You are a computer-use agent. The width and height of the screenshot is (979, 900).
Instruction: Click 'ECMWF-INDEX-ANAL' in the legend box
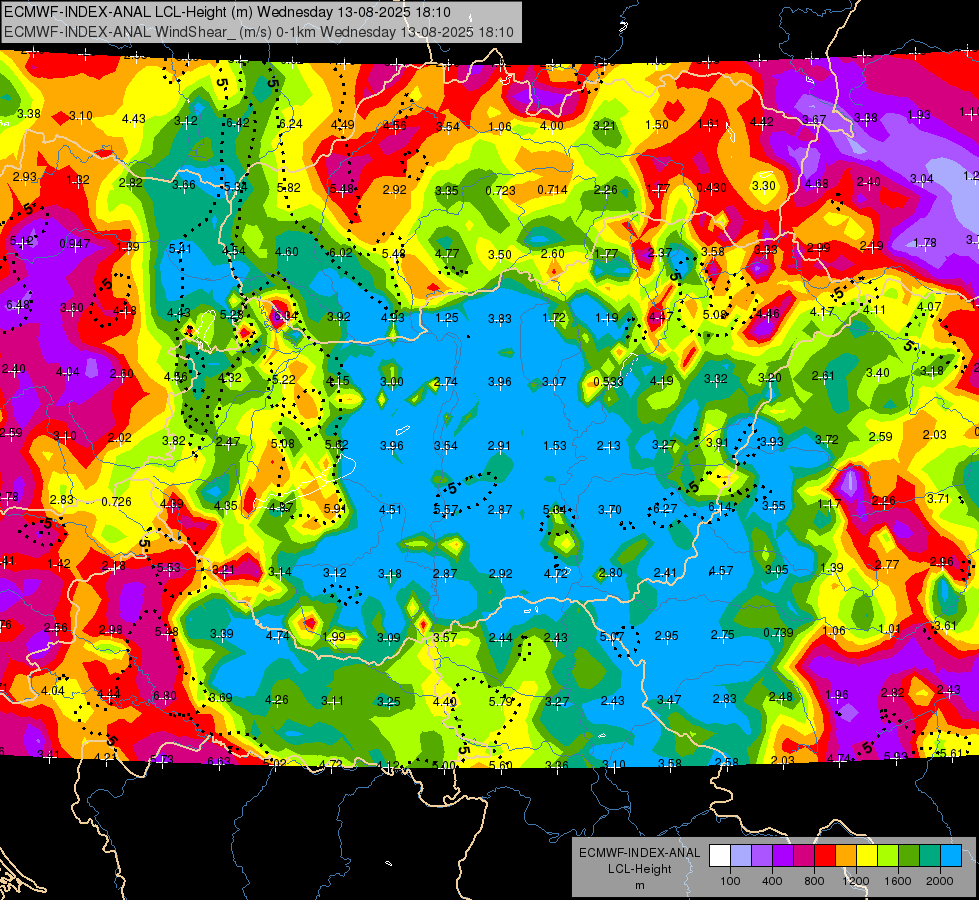(x=639, y=853)
